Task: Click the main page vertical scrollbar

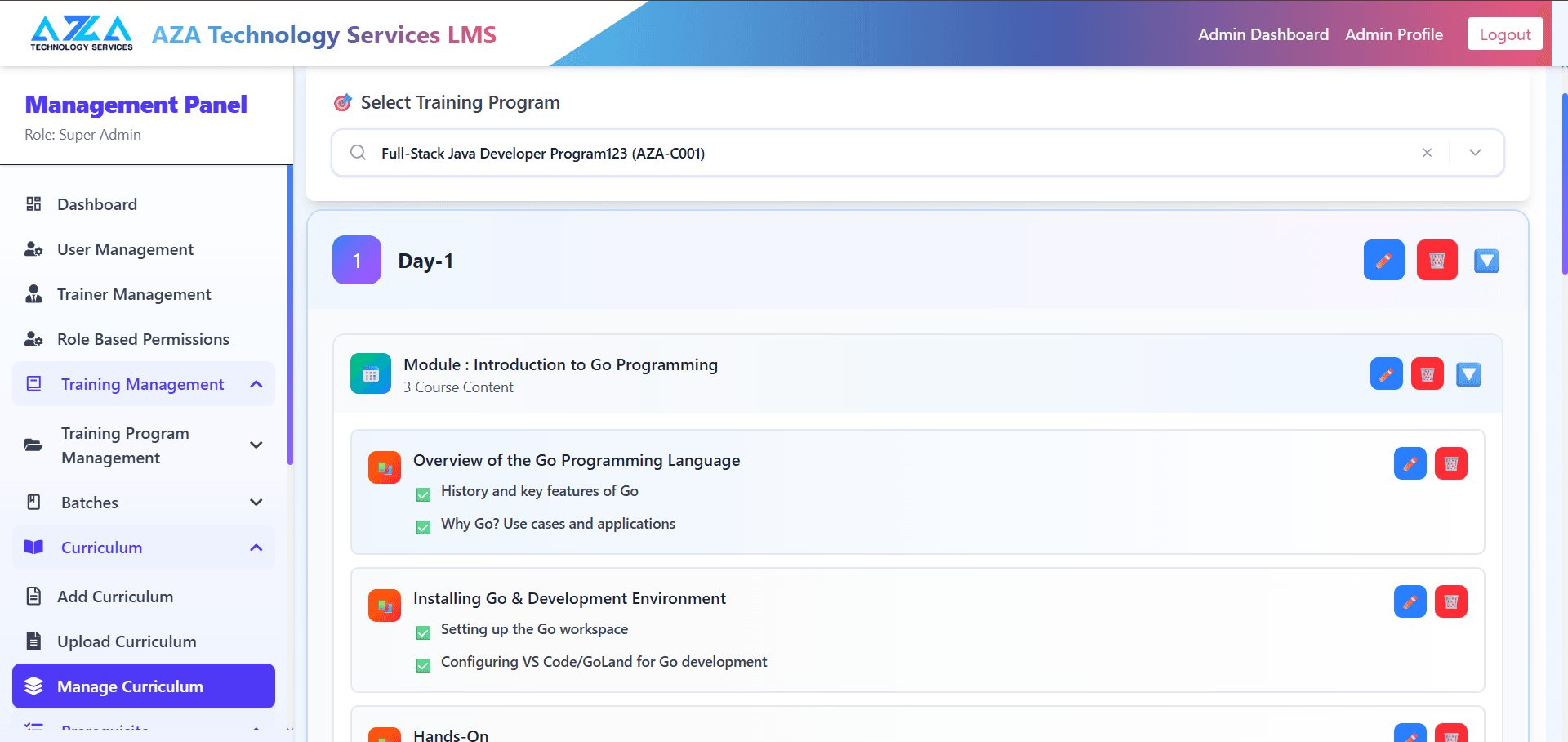Action: pyautogui.click(x=1564, y=184)
